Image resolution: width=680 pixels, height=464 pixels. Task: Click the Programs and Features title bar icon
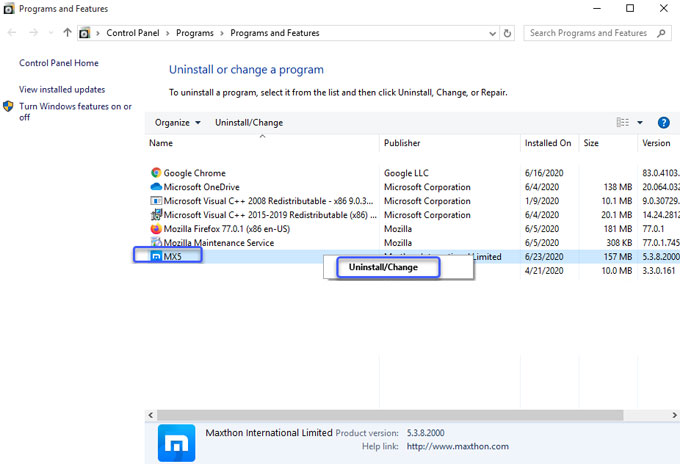(9, 9)
